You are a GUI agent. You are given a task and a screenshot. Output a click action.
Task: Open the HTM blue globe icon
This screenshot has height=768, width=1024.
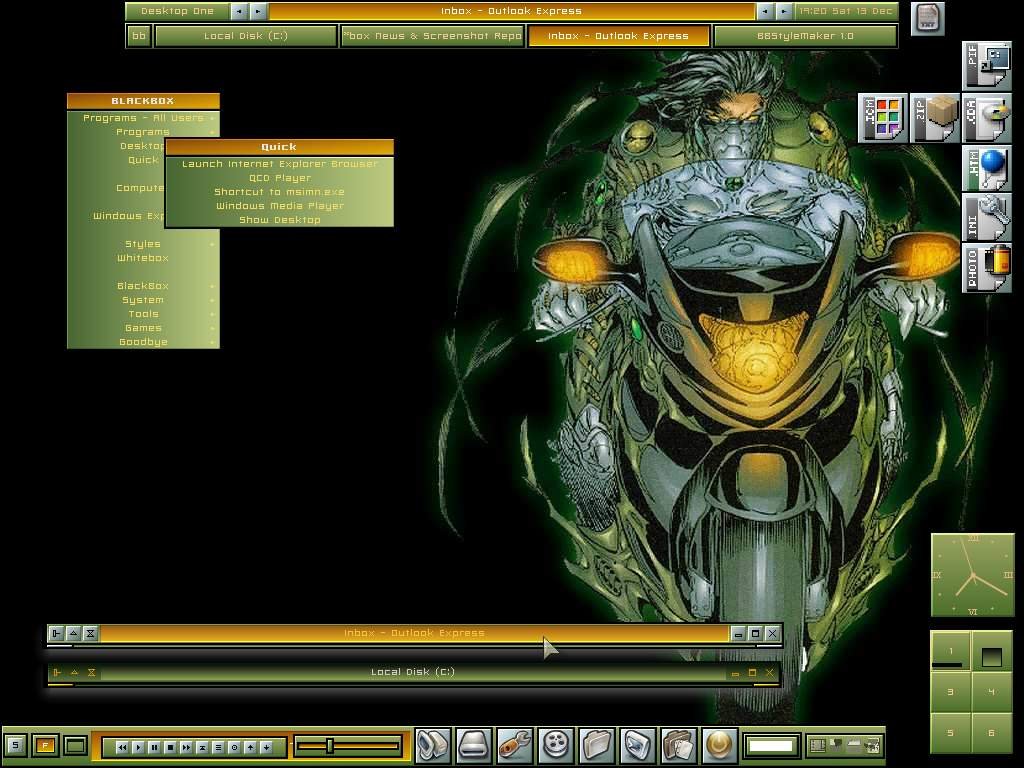[987, 168]
